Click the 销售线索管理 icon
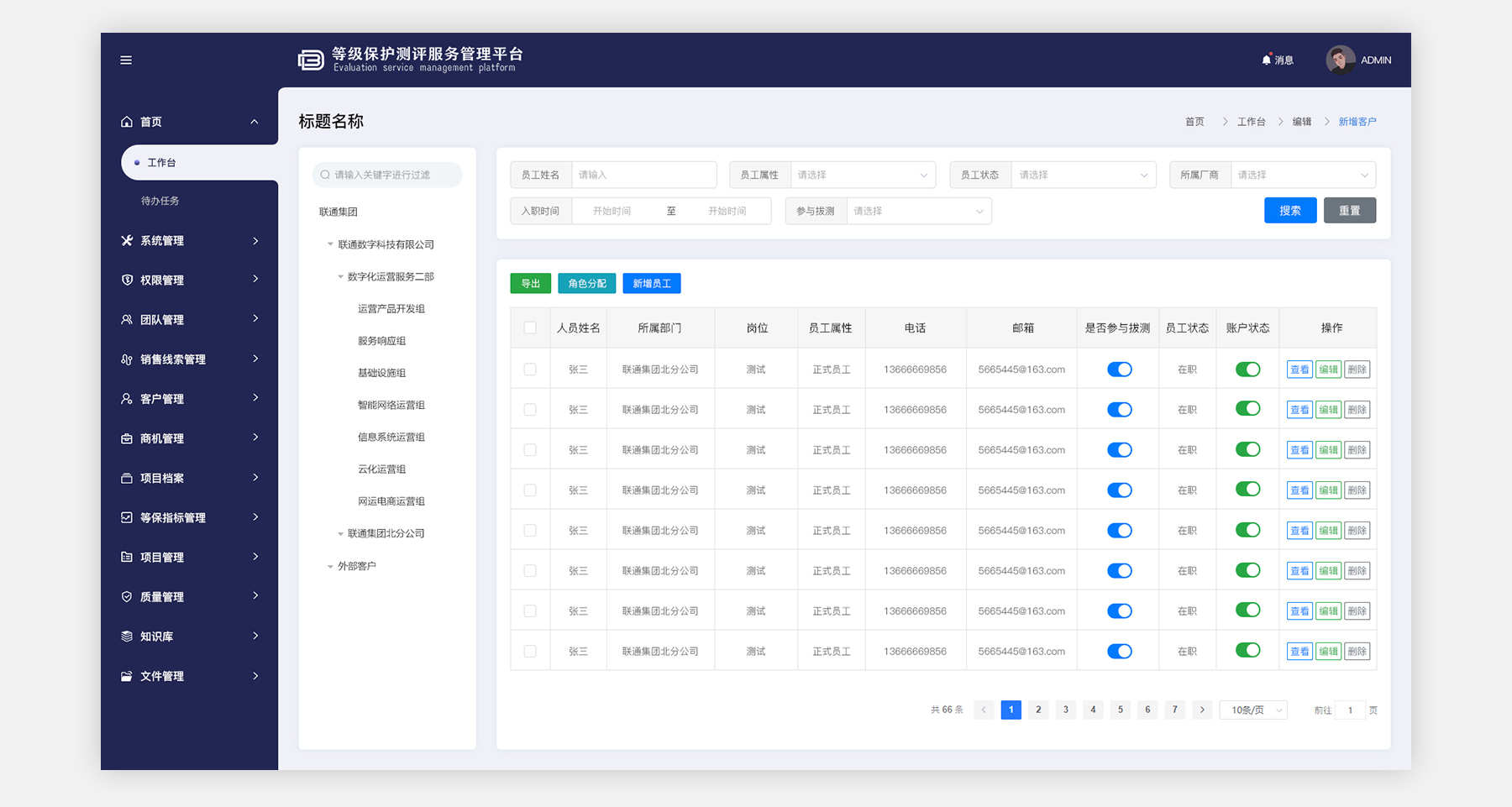The image size is (1512, 807). (127, 359)
